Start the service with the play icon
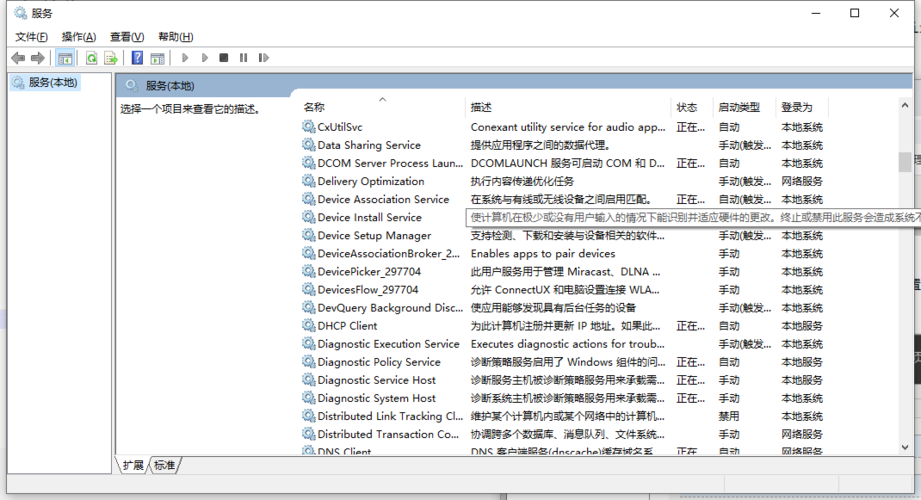921x500 pixels. tap(185, 58)
